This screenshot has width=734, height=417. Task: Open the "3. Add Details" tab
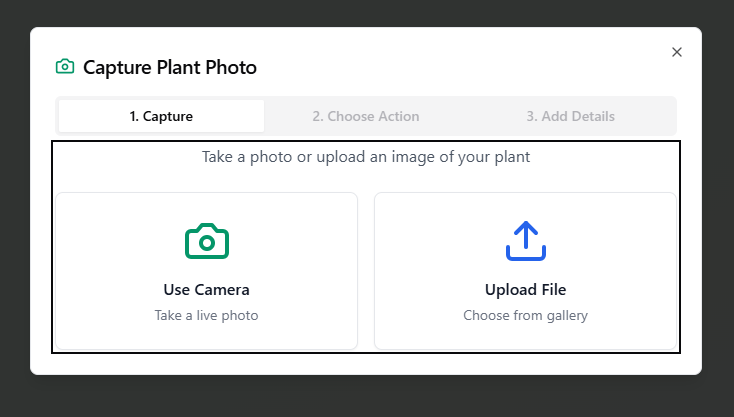click(570, 116)
